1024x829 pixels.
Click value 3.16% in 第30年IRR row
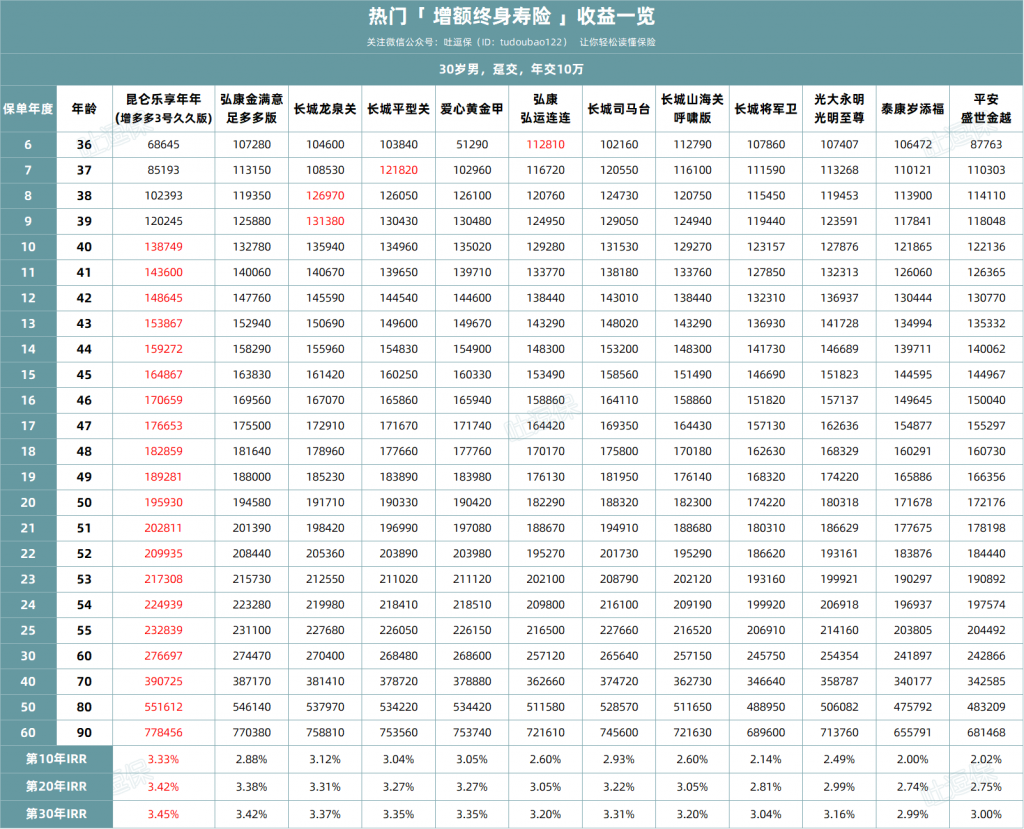839,814
